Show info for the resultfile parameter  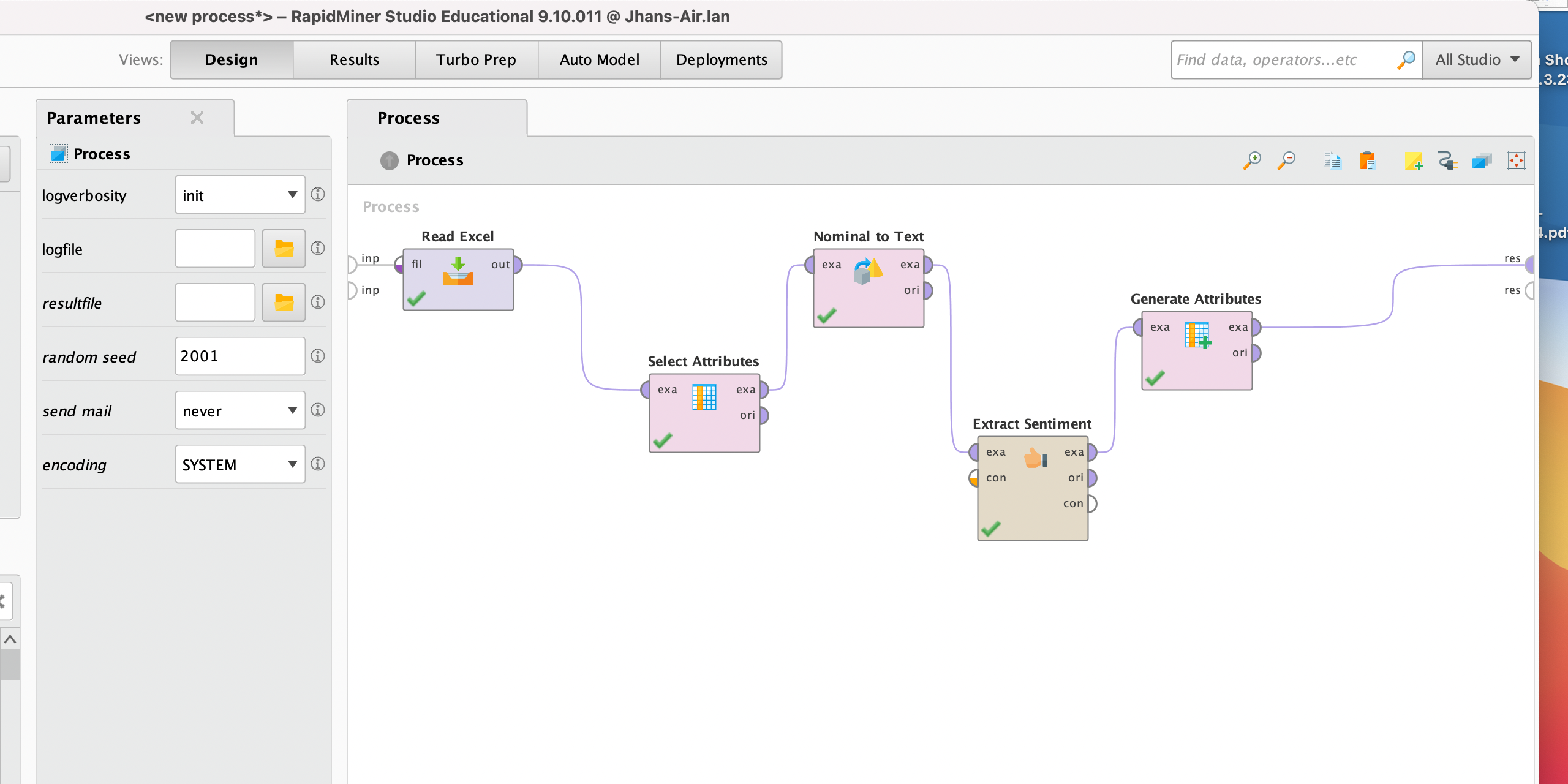pos(318,303)
